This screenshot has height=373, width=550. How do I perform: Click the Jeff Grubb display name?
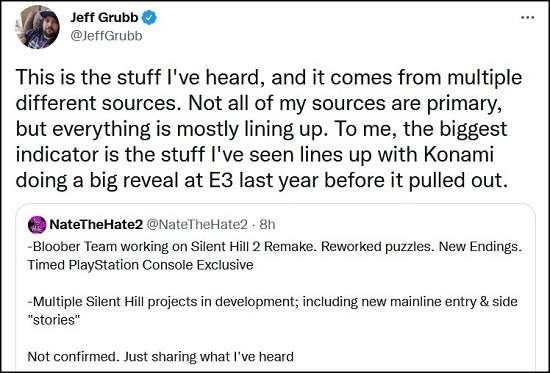(x=104, y=17)
